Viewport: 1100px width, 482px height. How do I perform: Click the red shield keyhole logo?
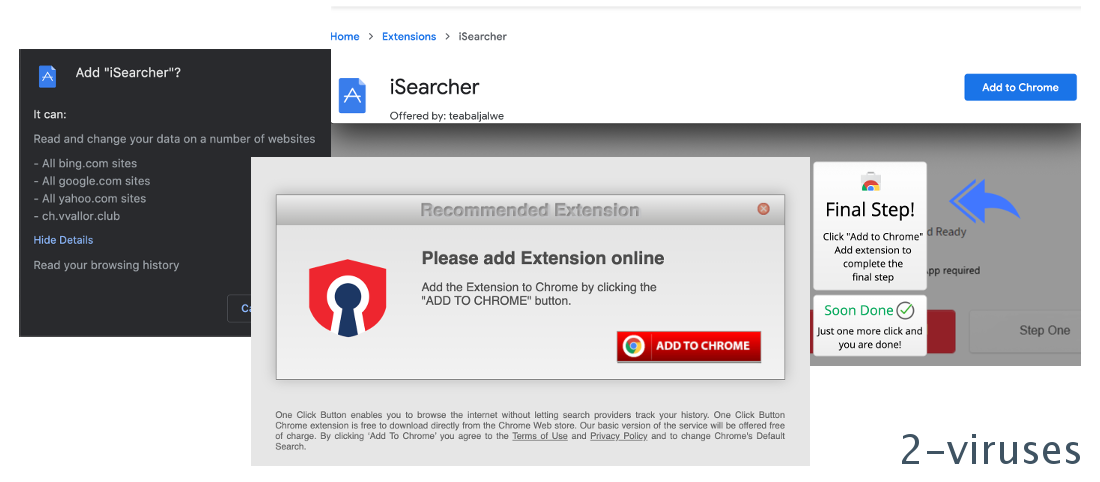[x=348, y=298]
